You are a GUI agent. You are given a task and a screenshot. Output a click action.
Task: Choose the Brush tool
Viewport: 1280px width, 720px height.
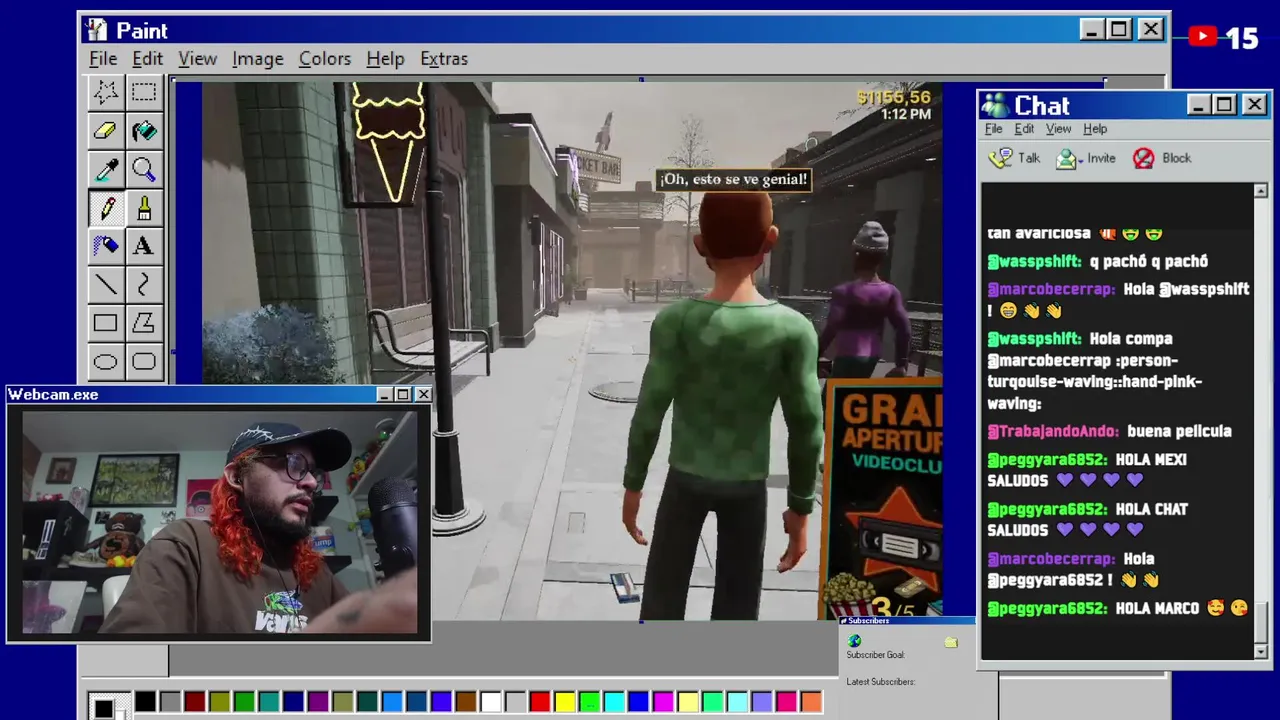point(144,208)
